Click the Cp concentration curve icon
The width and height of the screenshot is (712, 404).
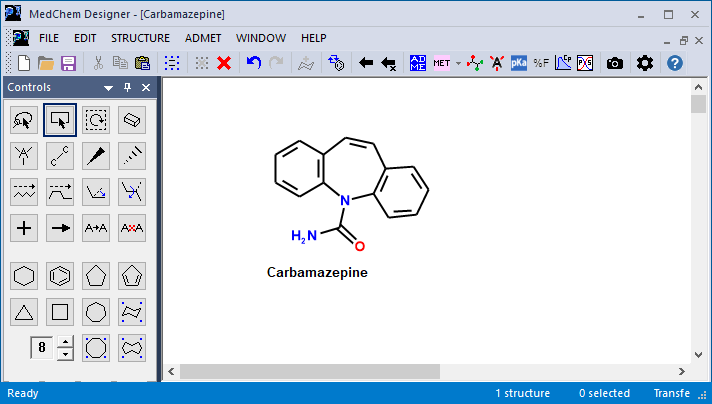(563, 63)
